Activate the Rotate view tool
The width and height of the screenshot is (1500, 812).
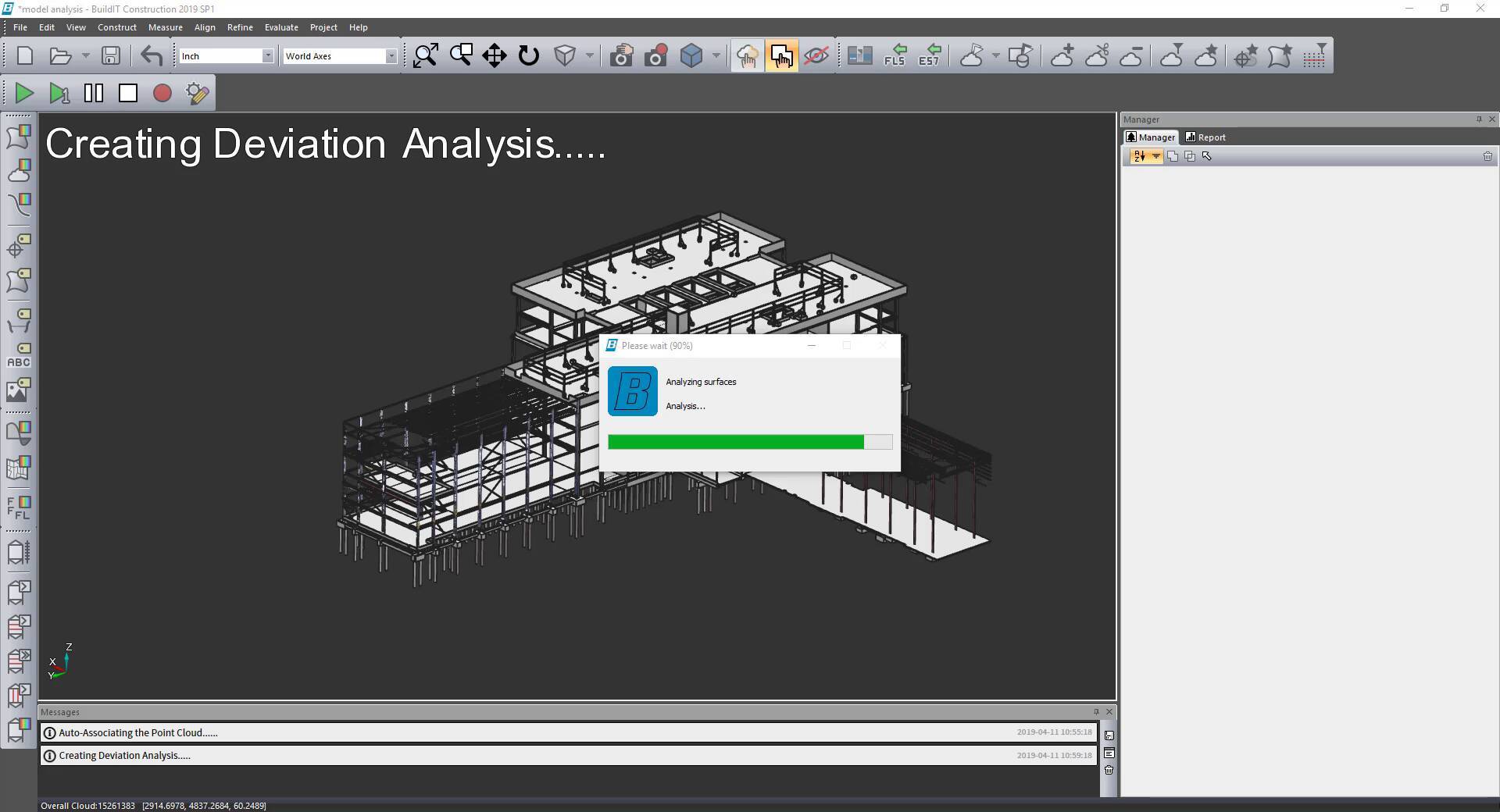[x=529, y=55]
